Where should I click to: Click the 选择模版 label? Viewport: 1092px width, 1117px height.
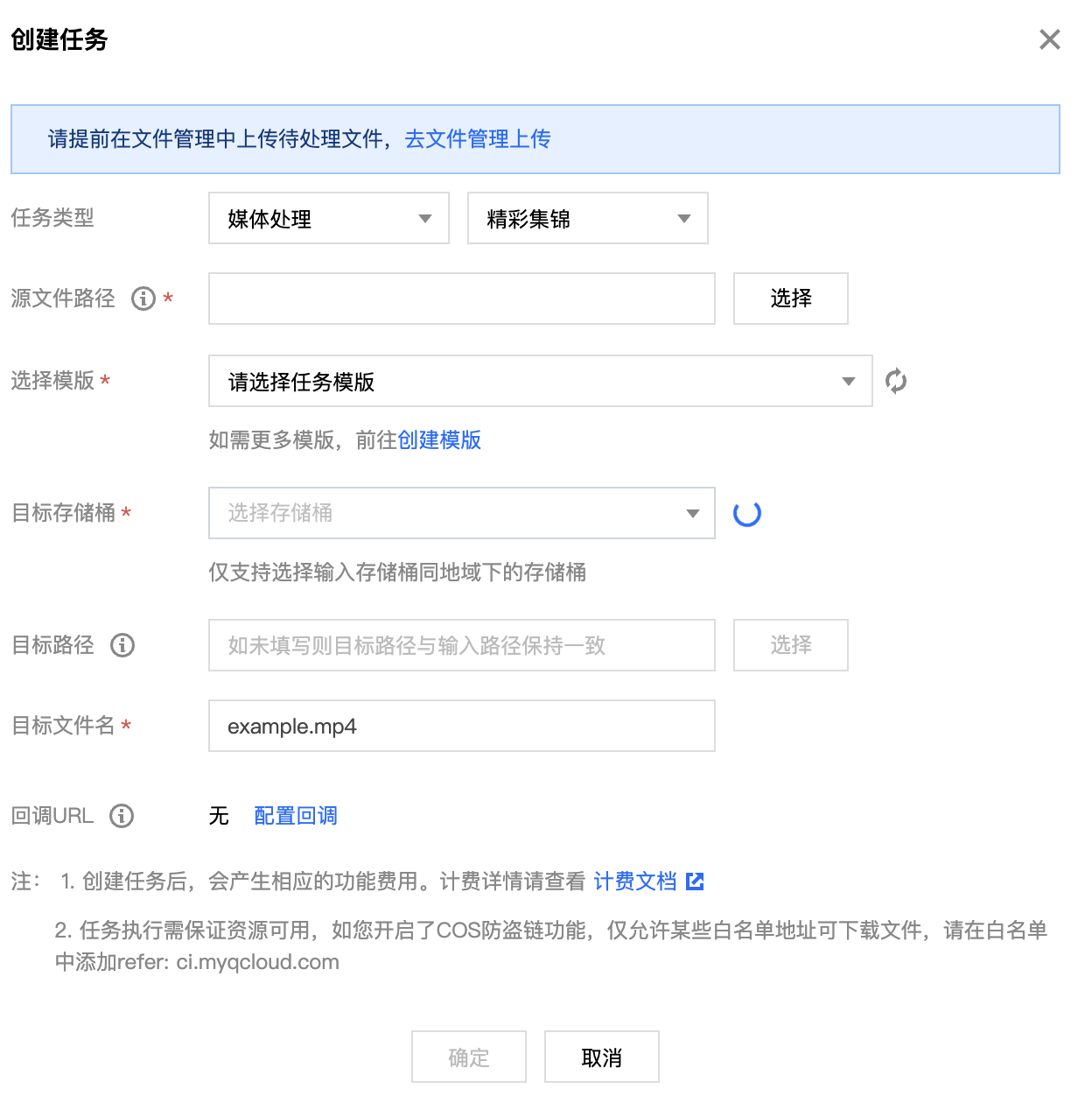pyautogui.click(x=52, y=381)
